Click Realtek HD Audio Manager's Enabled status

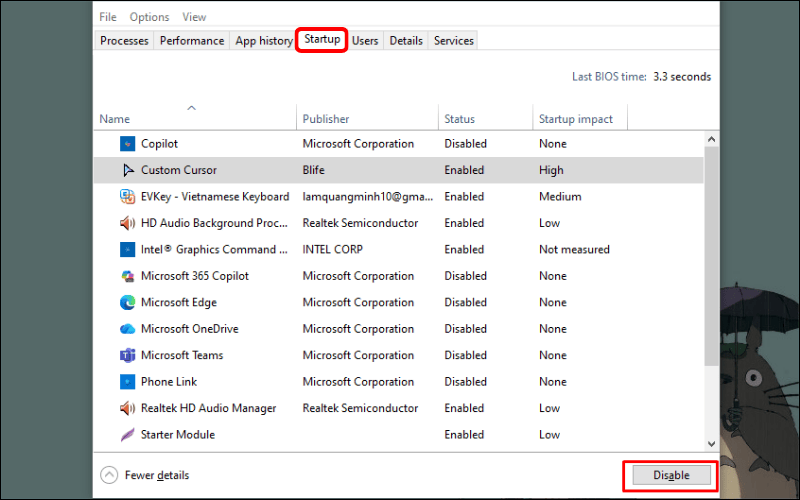(464, 409)
